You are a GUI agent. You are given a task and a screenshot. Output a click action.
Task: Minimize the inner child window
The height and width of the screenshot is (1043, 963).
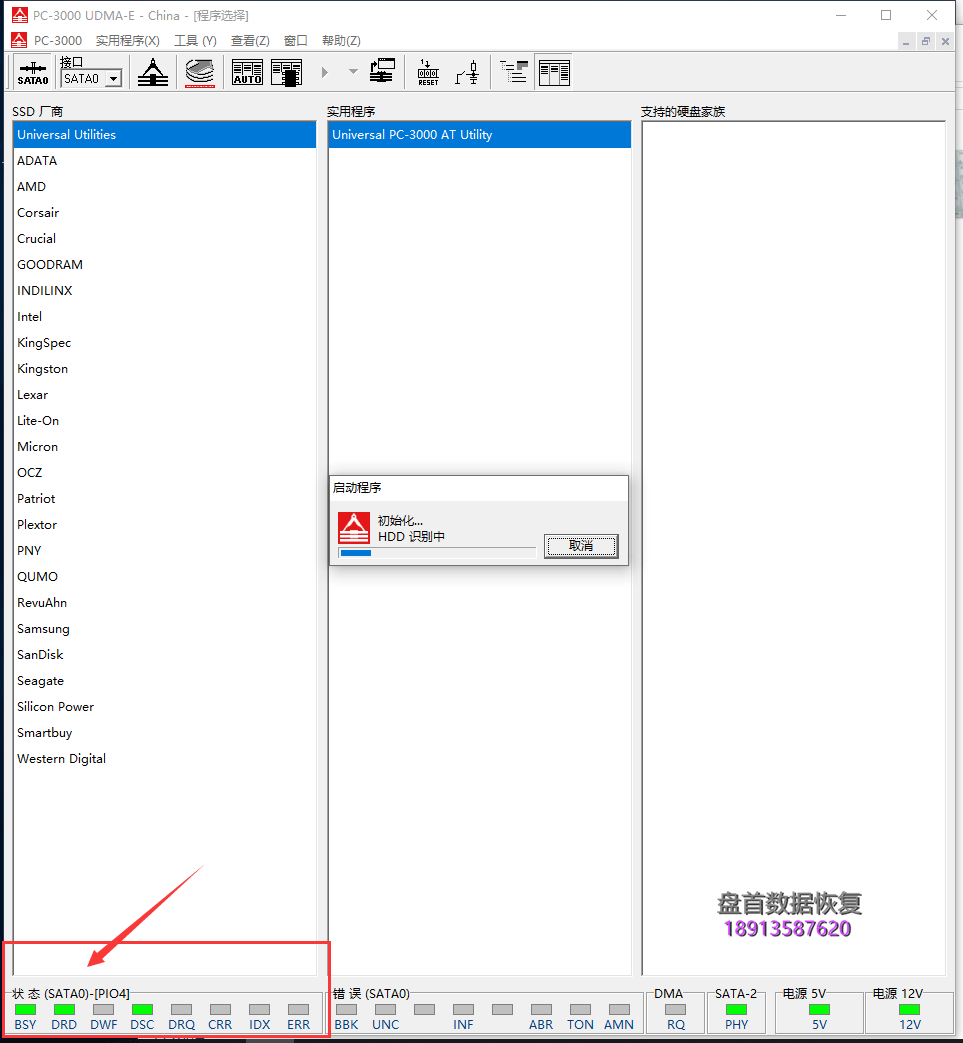[906, 41]
